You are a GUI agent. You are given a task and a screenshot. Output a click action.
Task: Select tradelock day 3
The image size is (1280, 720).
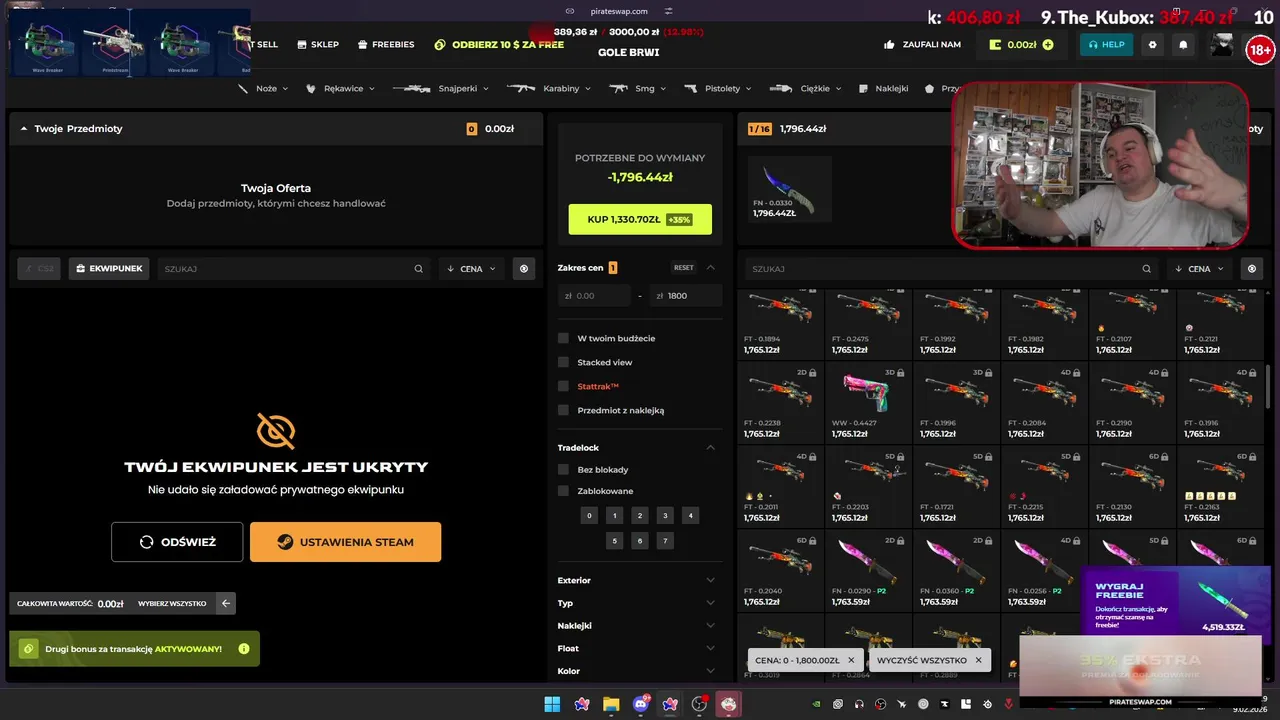coord(665,516)
